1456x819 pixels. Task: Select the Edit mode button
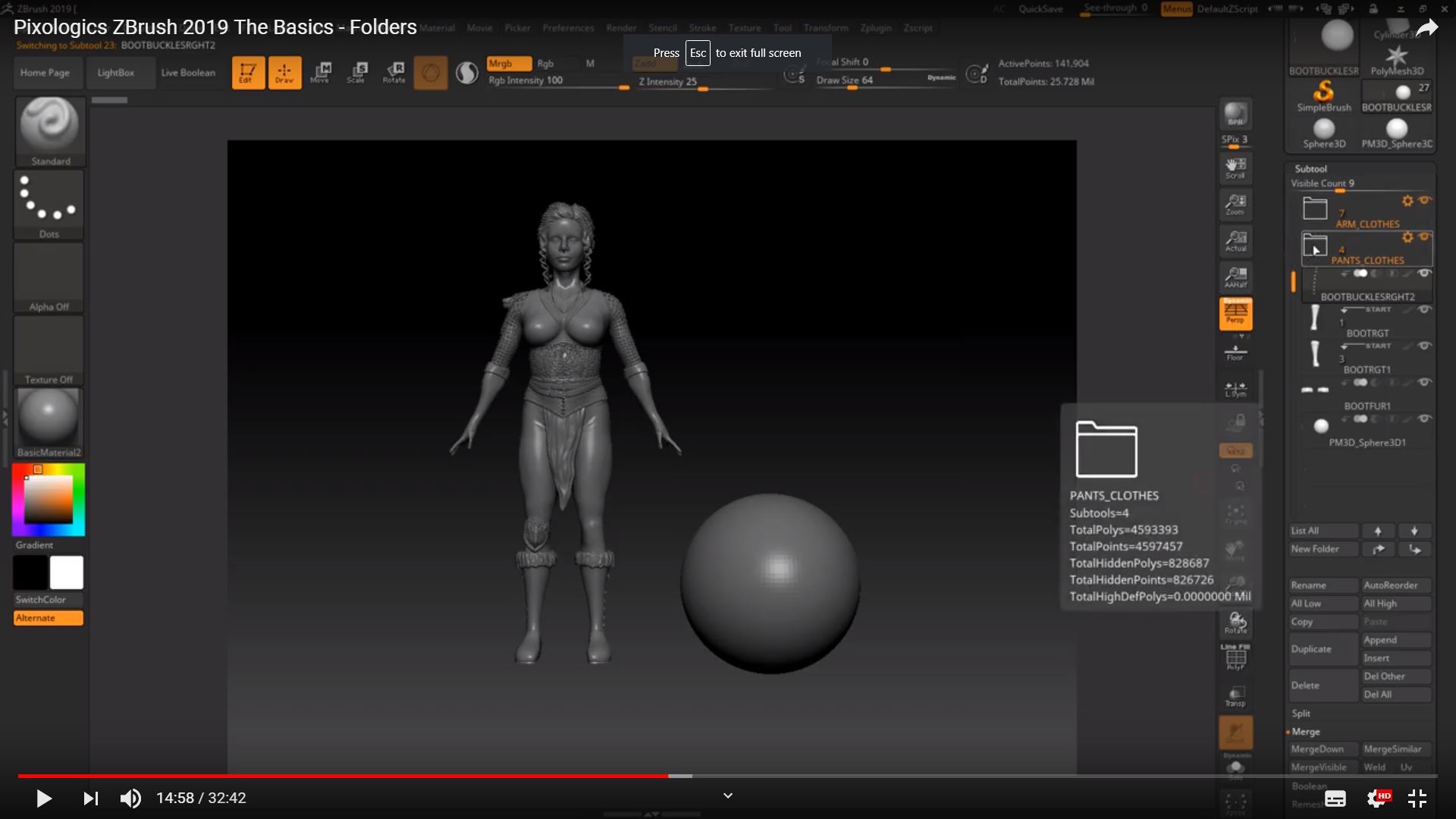248,73
